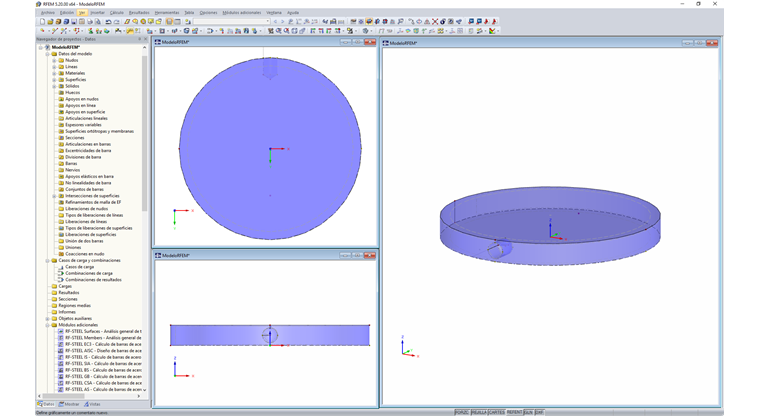Screen dimensions: 760x416
Task: Click the previous load case arrow
Action: coord(275,21)
